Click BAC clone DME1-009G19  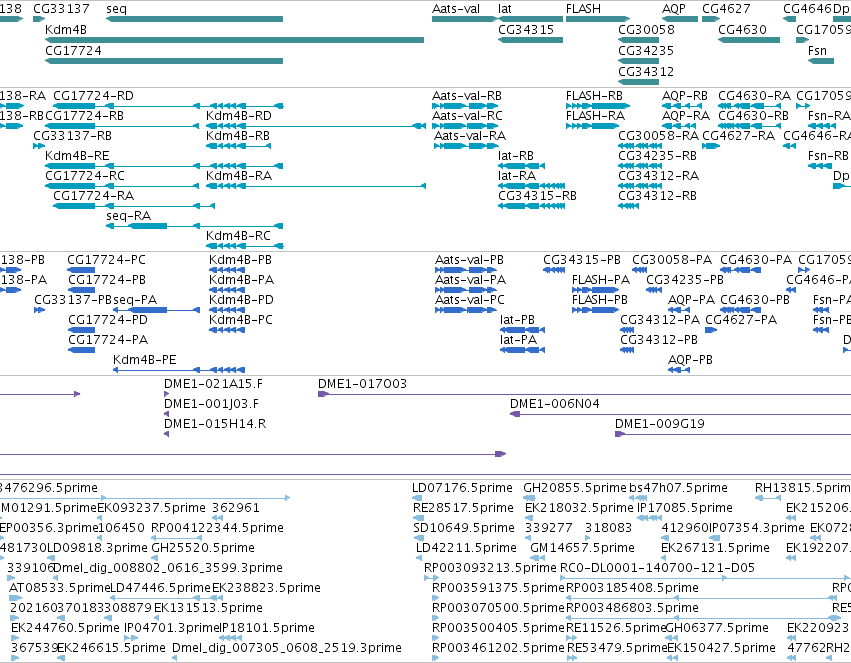[x=660, y=424]
